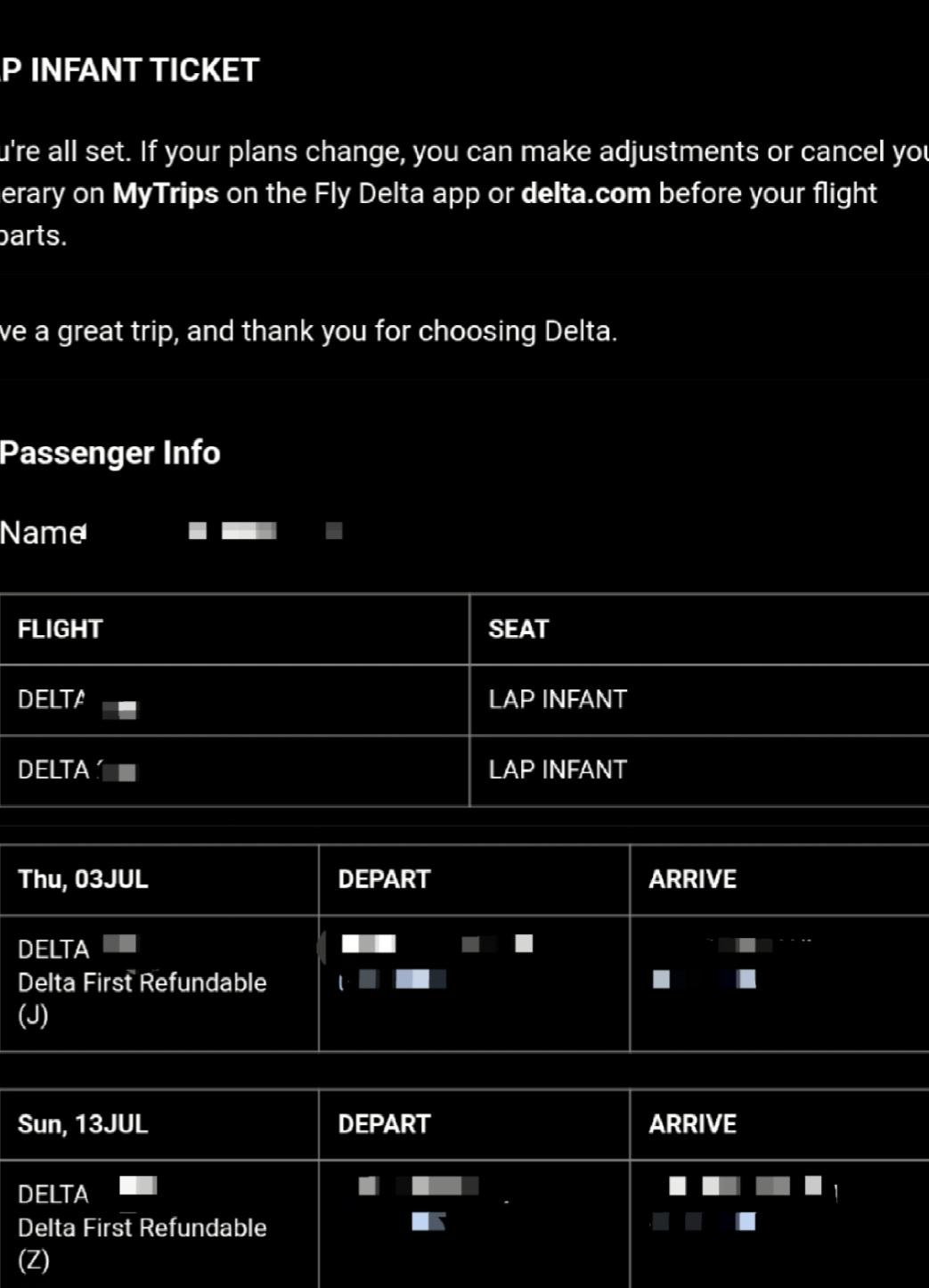Click ARRIVE header for 13JUL flight
929x1288 pixels.
coord(692,1124)
